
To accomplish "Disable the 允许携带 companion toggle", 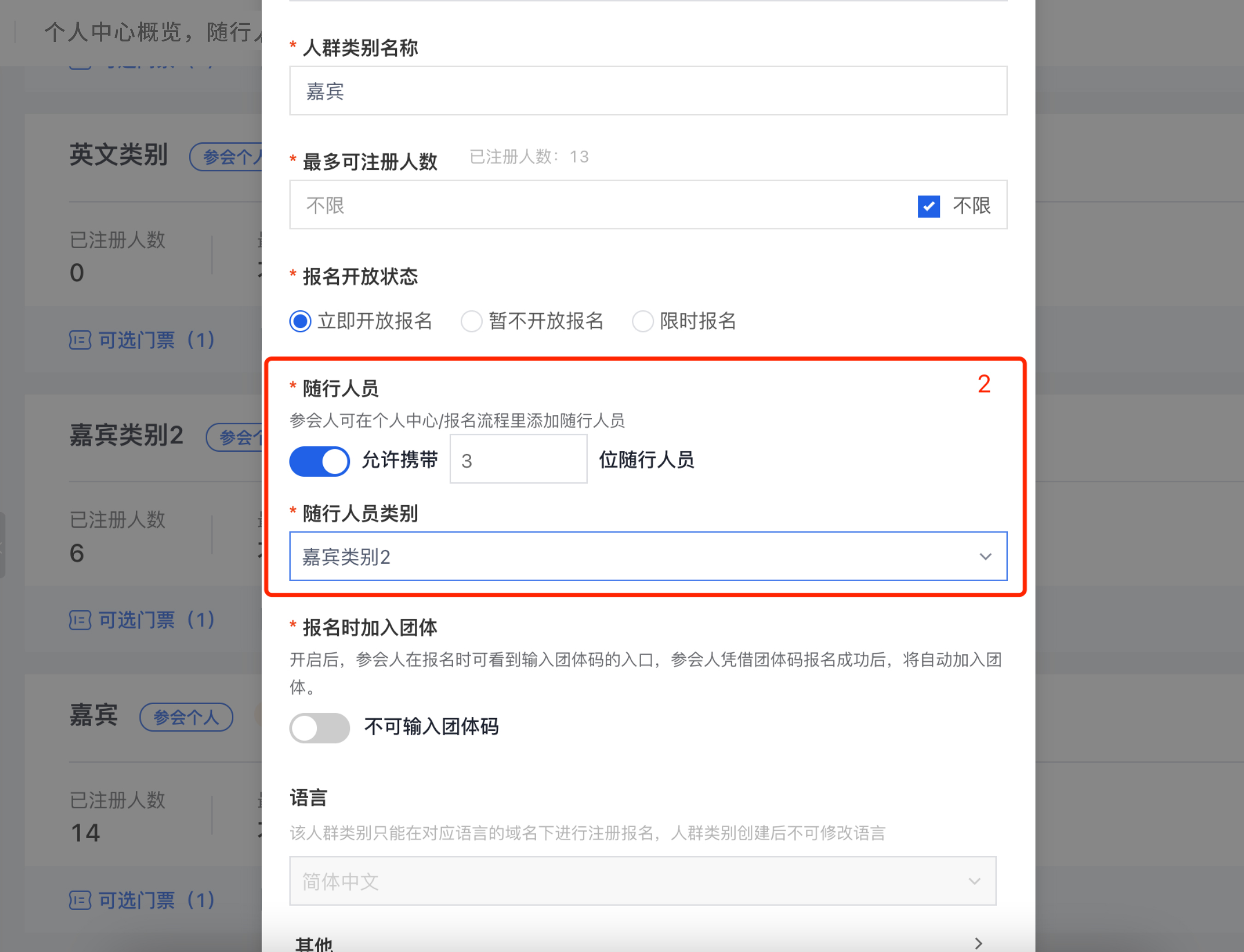I will tap(319, 461).
